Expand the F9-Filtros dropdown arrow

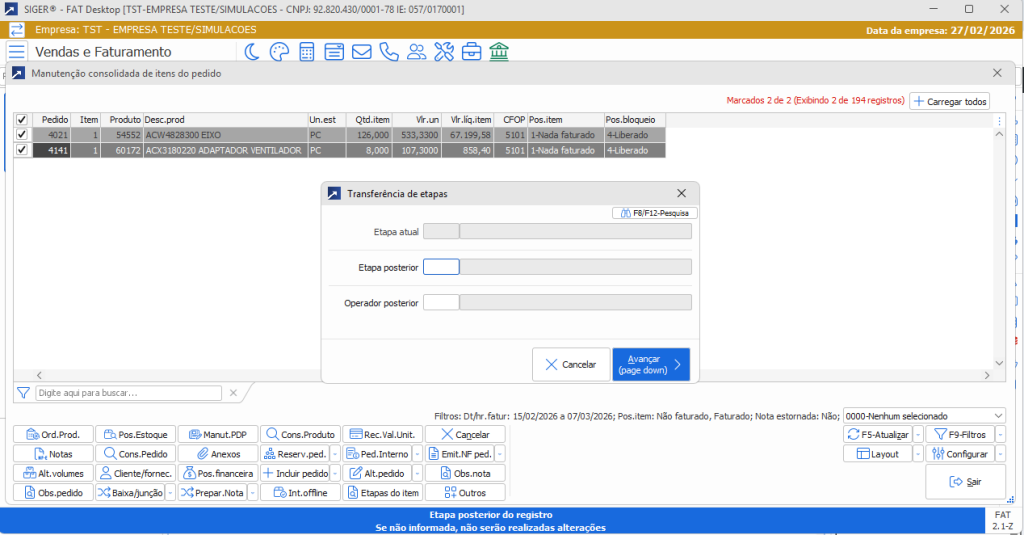tap(1000, 434)
